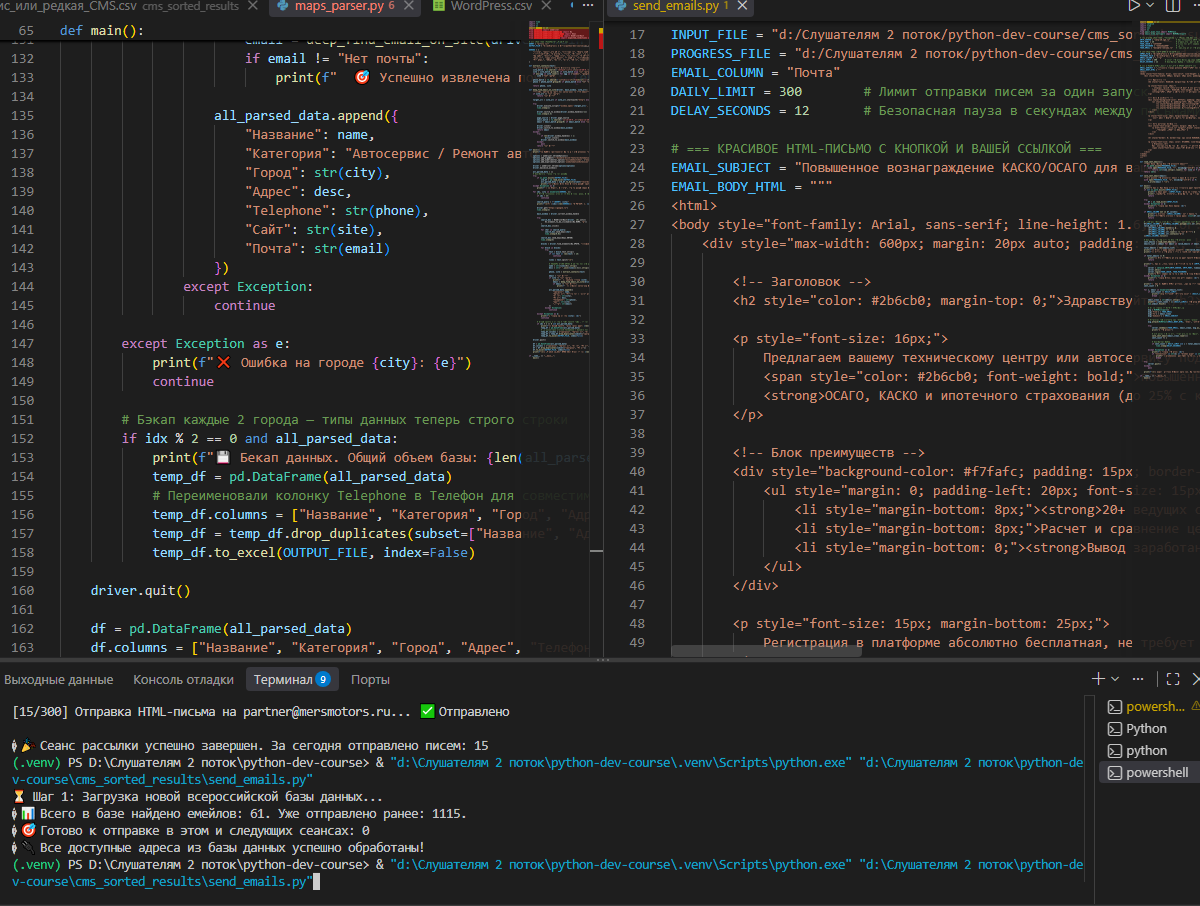The width and height of the screenshot is (1200, 906).
Task: Switch to the 'Консоль отладки' panel tab
Action: 183,680
